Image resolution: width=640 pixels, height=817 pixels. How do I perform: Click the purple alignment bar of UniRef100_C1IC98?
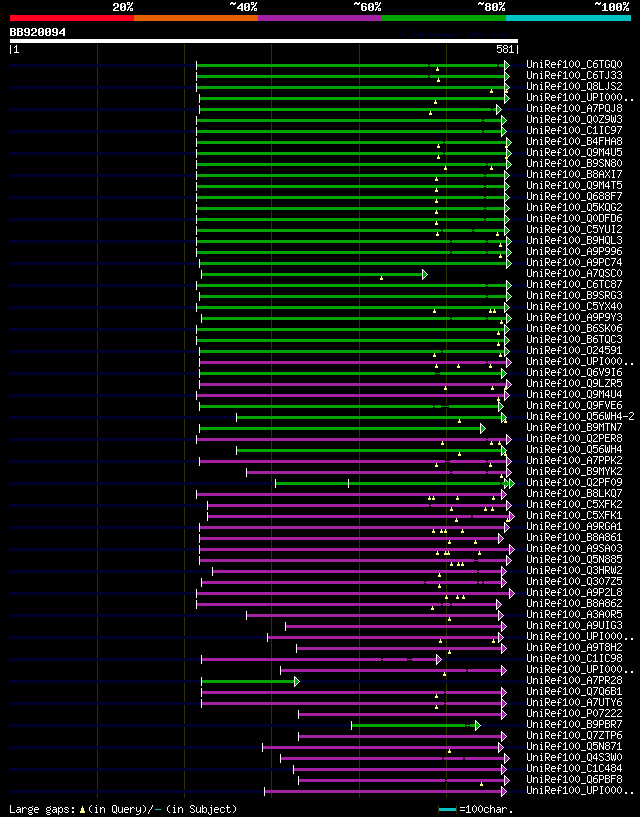click(322, 659)
